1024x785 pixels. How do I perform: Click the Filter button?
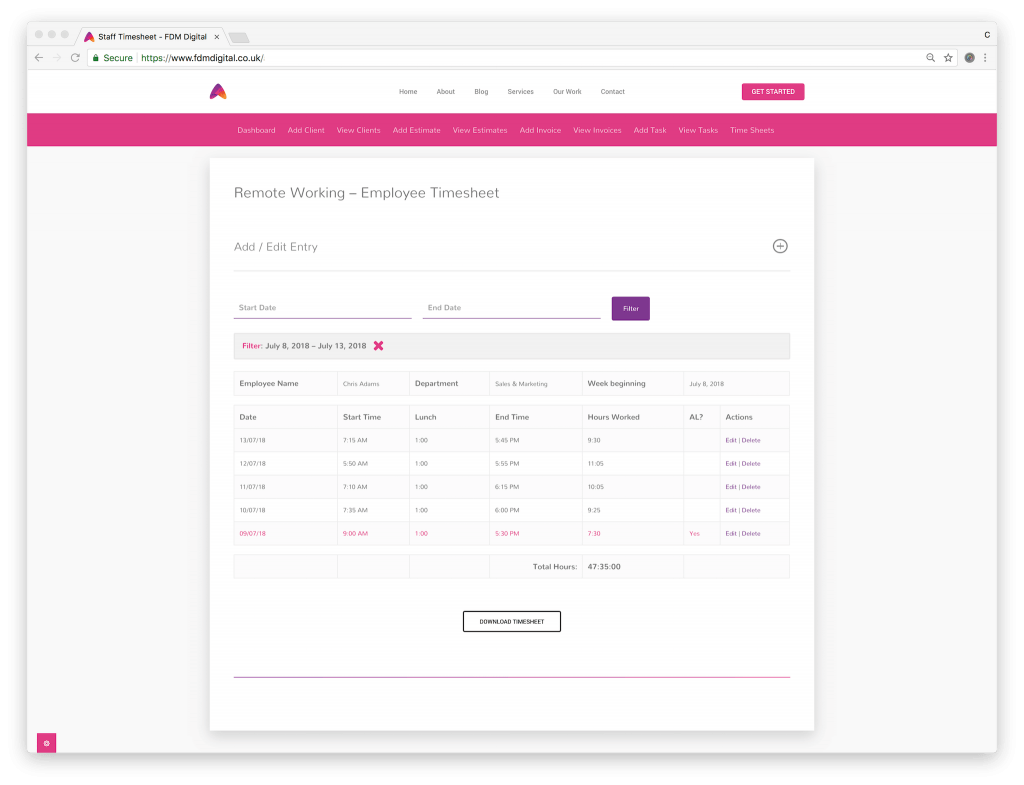coord(630,308)
